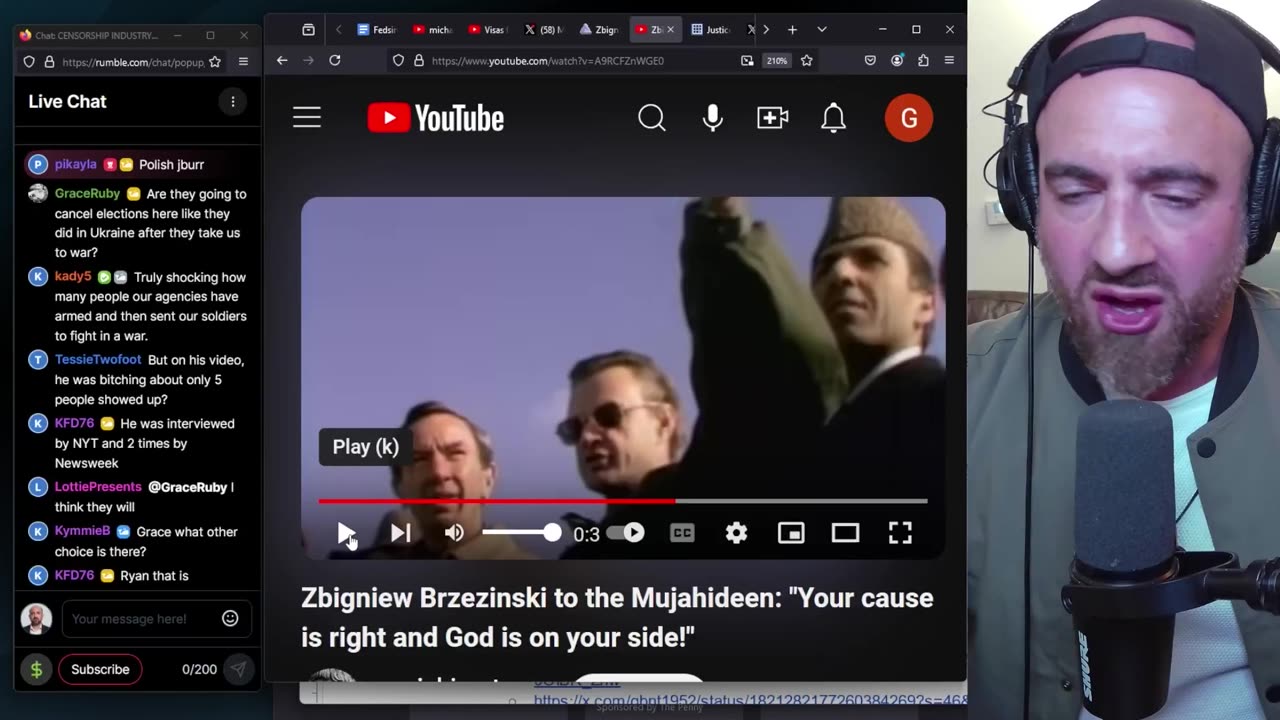This screenshot has height=720, width=1280.
Task: Click username kady5 in chat
Action: point(73,277)
